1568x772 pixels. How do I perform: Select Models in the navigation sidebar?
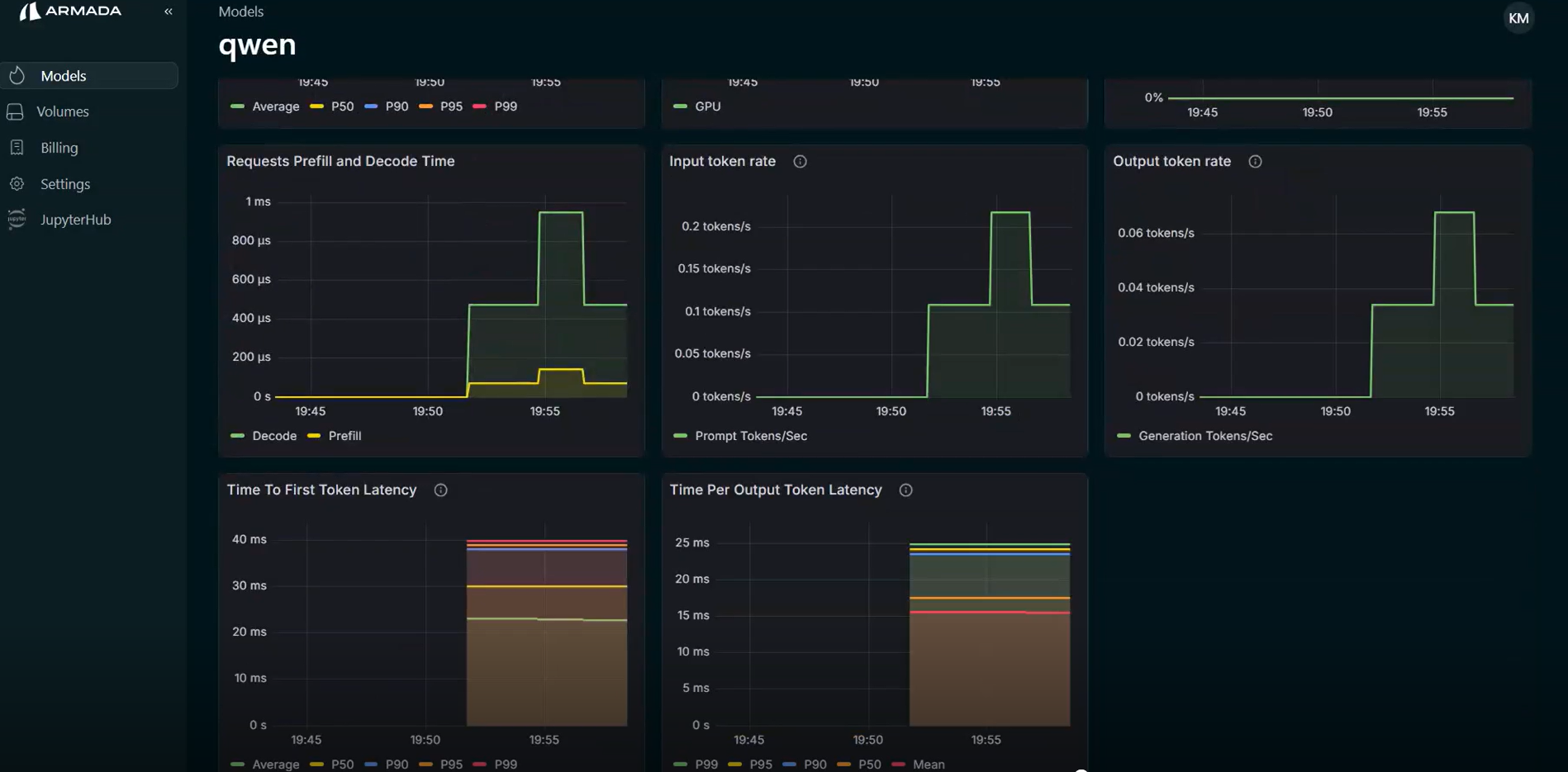63,75
